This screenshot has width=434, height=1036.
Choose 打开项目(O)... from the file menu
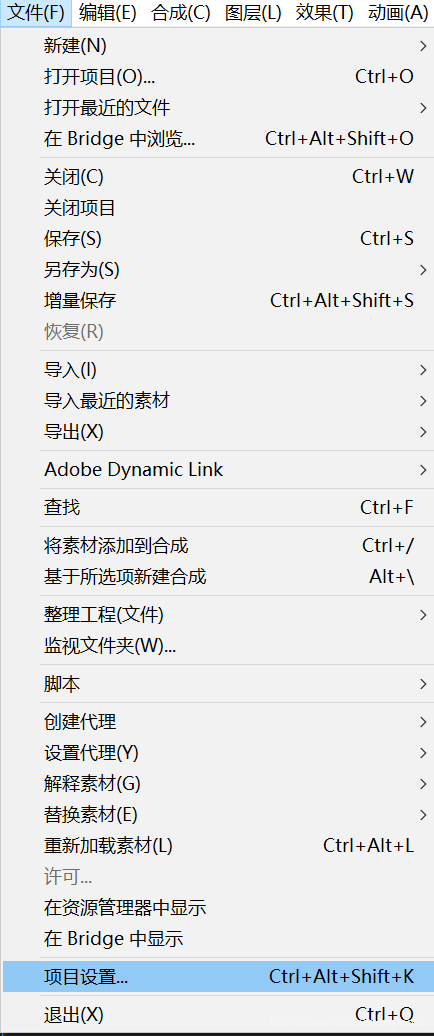click(x=217, y=77)
